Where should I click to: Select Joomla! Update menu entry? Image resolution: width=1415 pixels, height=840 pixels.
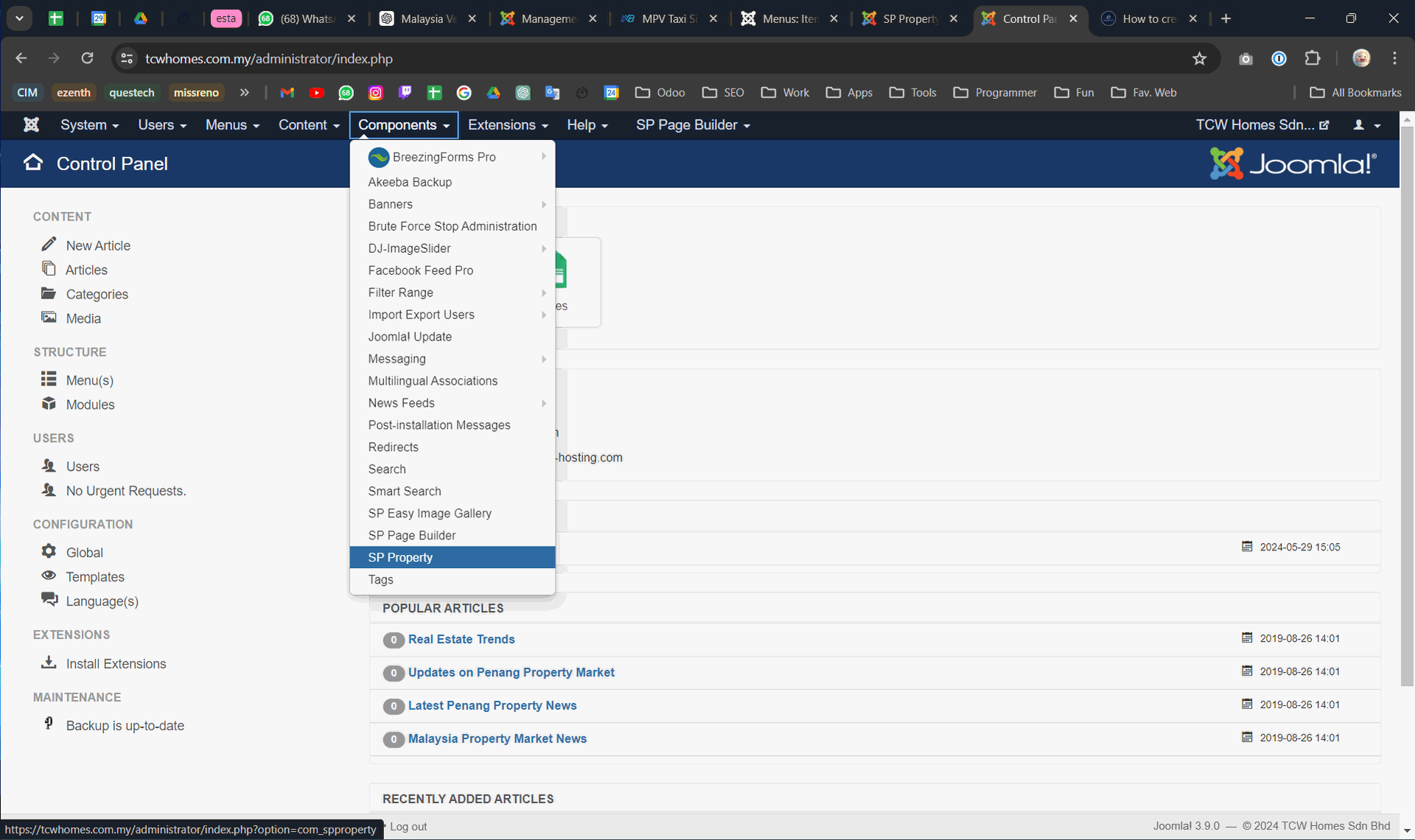click(x=453, y=337)
